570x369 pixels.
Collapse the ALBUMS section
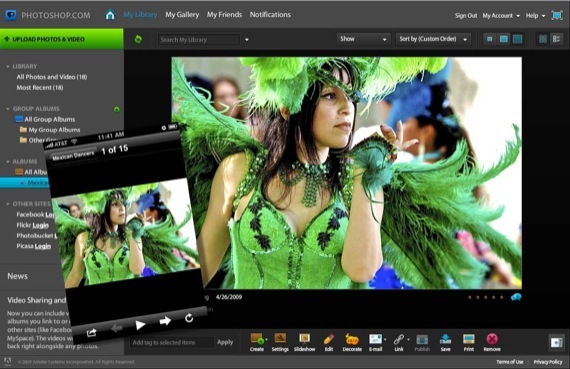point(8,161)
